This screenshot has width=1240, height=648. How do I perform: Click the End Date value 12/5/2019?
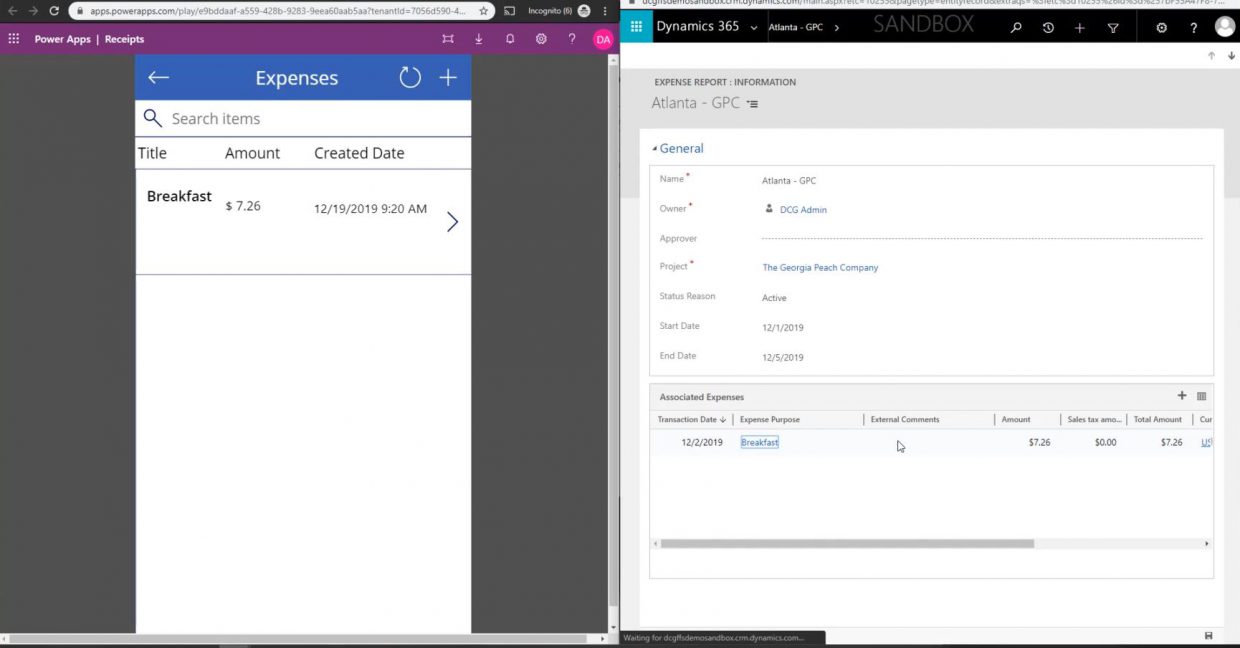point(783,358)
